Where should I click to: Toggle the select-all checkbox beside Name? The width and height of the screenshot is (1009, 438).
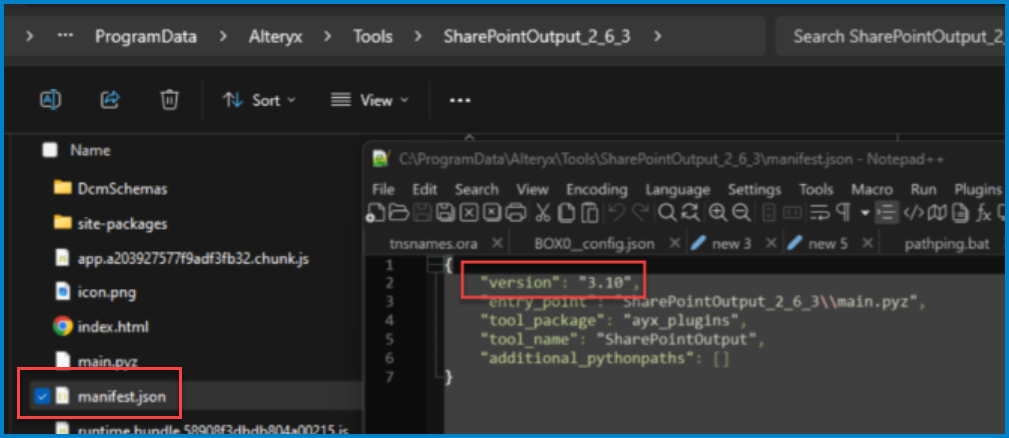(x=49, y=150)
